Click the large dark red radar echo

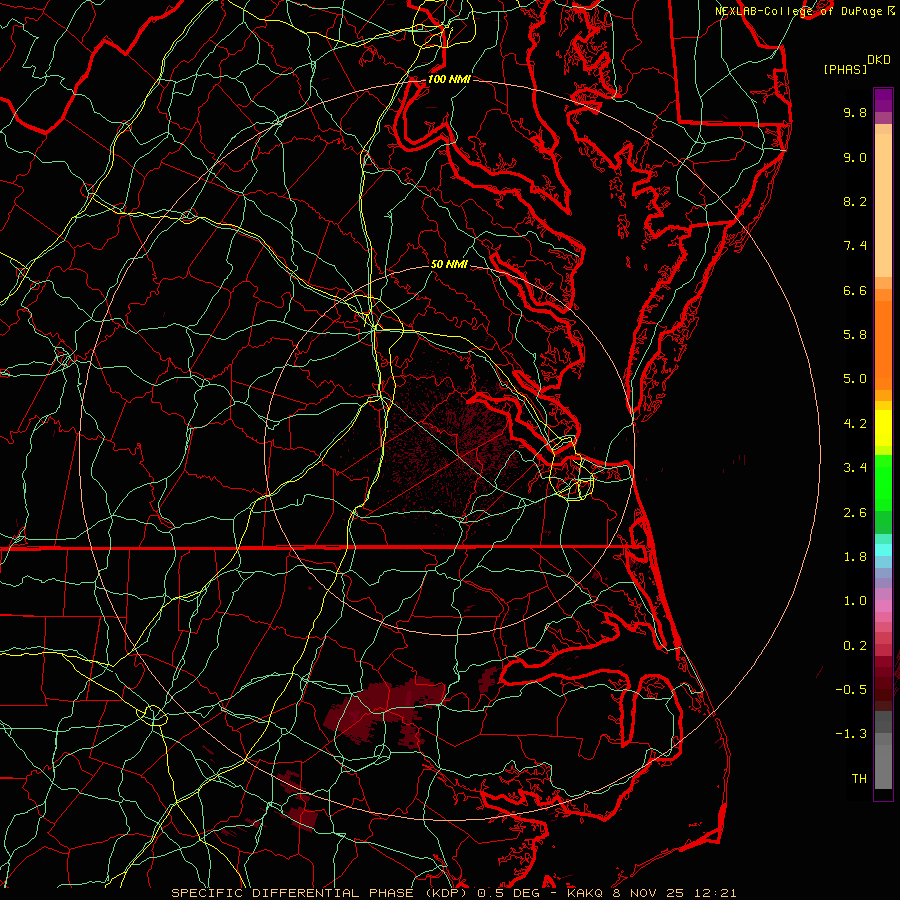[382, 712]
